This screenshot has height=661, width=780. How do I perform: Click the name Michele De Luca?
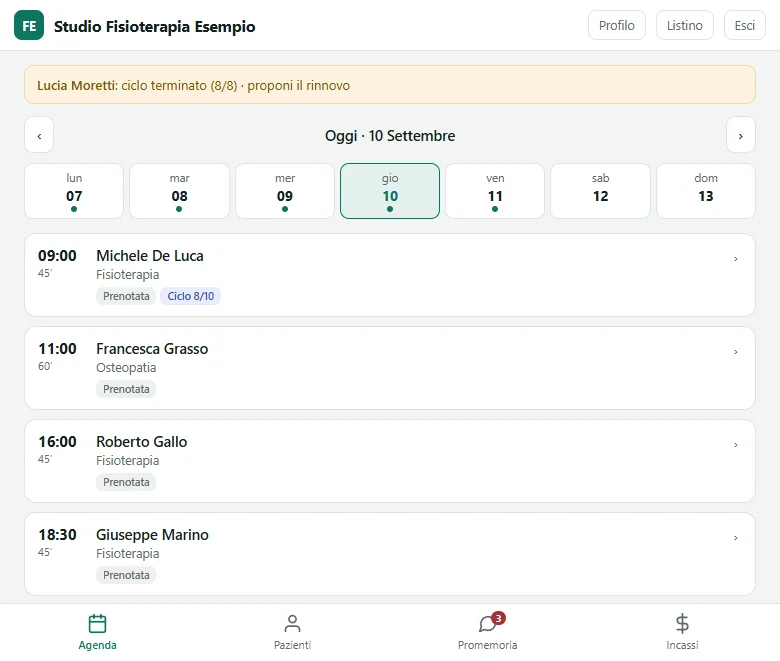(150, 256)
